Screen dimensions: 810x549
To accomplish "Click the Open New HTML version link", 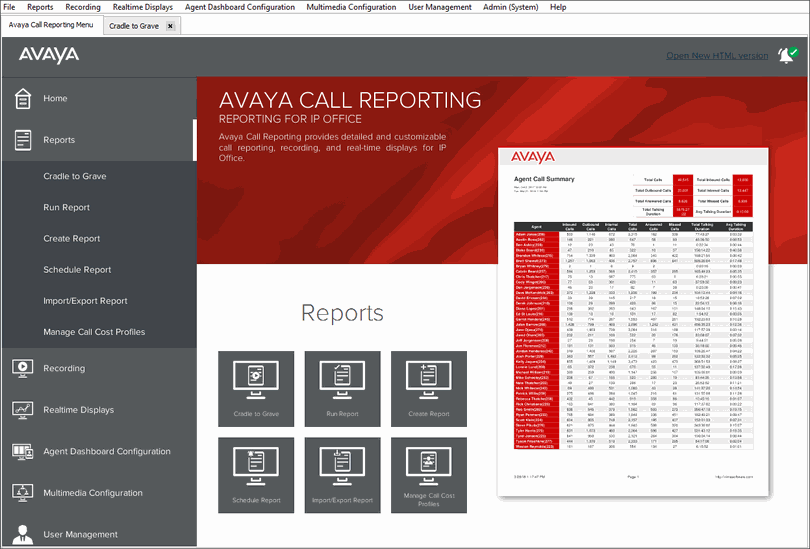I will coord(717,55).
